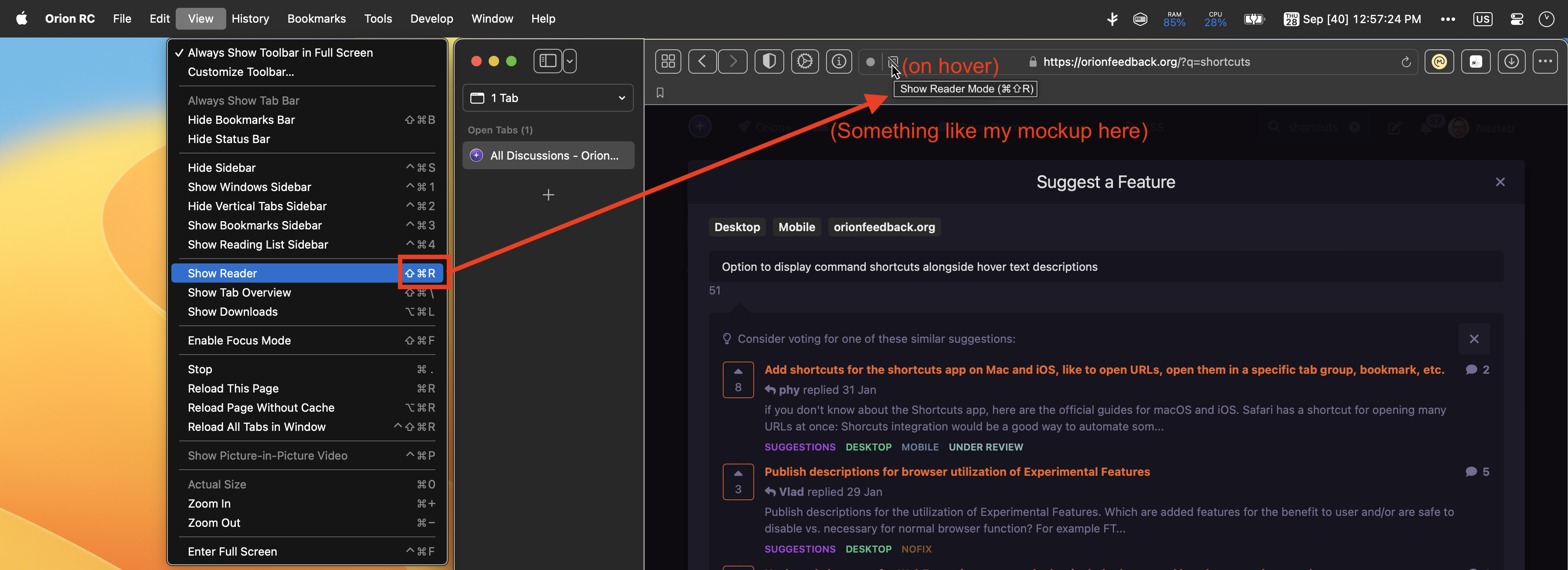1568x570 pixels.
Task: Click the Reader Mode icon in address bar
Action: [x=892, y=61]
